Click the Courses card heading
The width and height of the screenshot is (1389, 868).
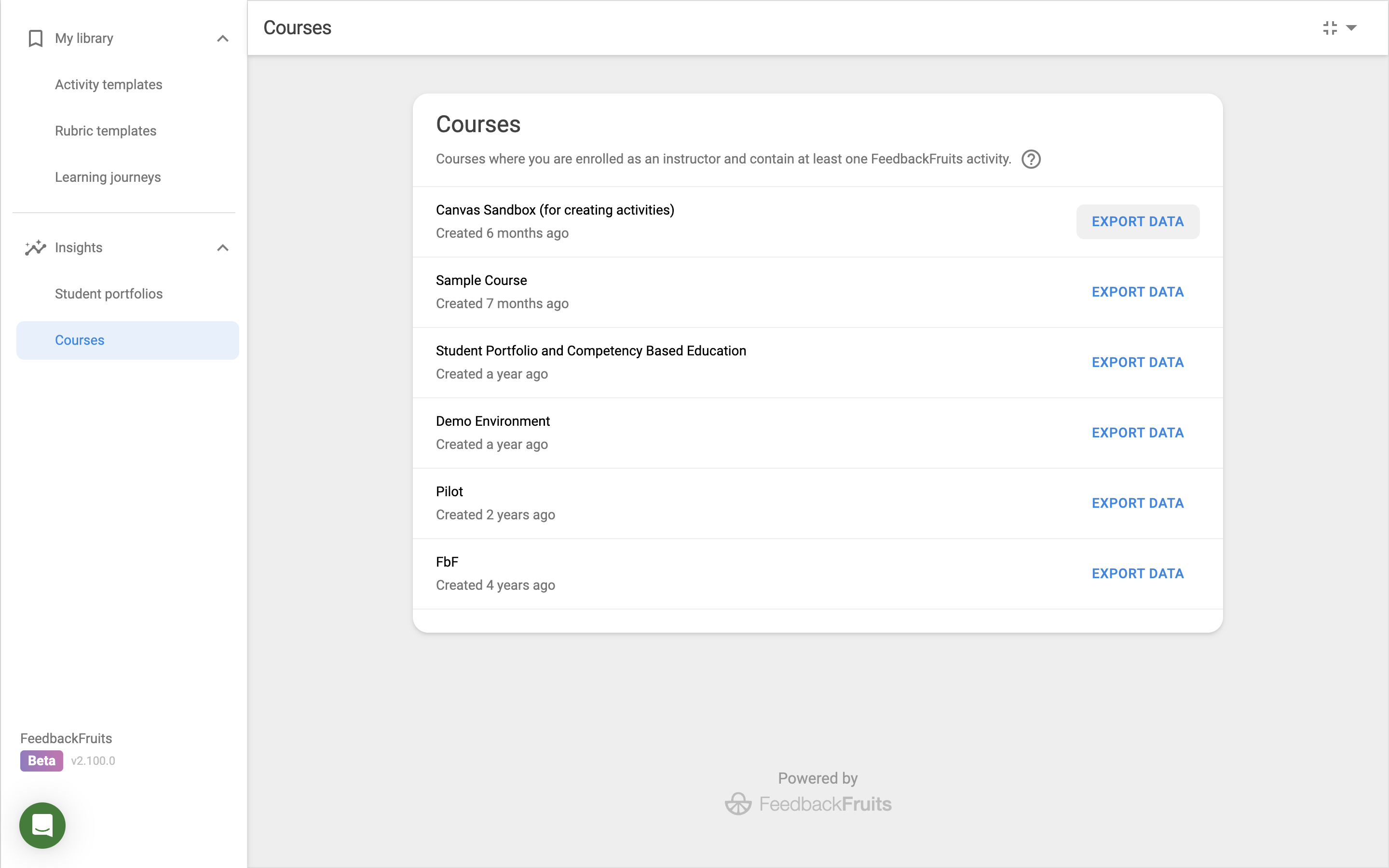pos(478,124)
